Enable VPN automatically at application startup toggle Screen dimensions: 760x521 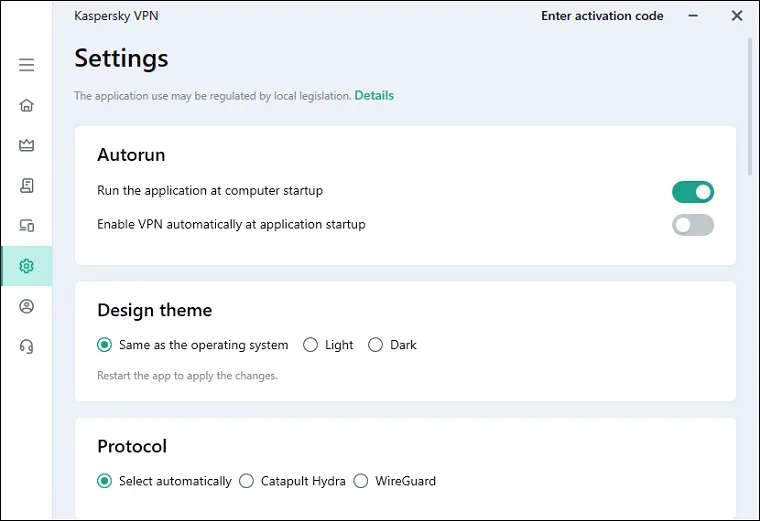(693, 225)
